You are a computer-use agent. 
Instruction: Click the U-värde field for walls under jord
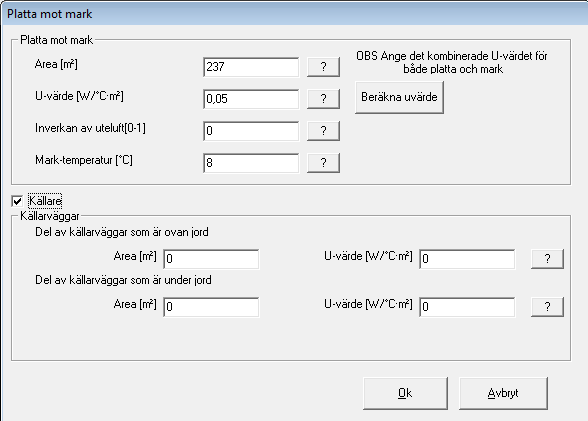[x=467, y=307]
